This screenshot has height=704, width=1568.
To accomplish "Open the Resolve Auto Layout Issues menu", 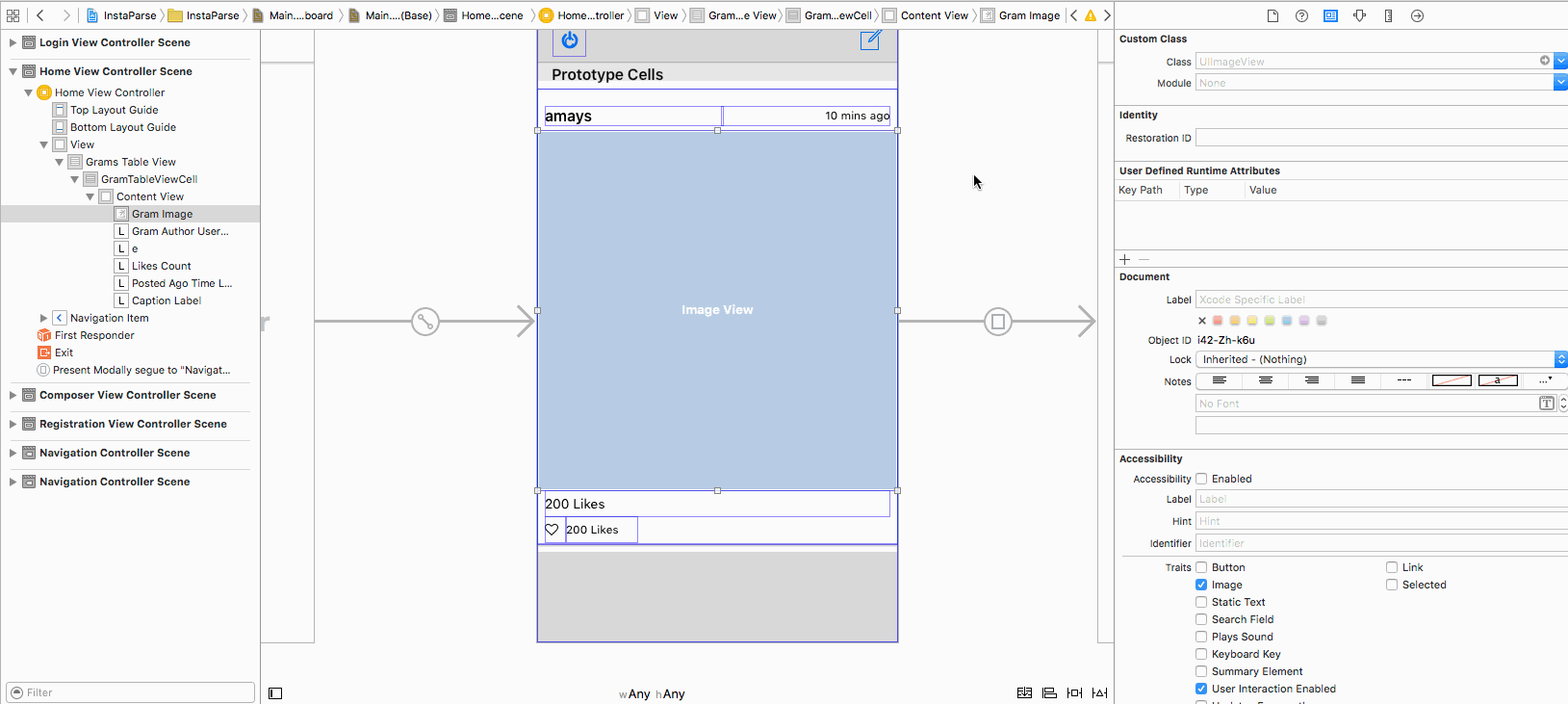I will [1100, 692].
